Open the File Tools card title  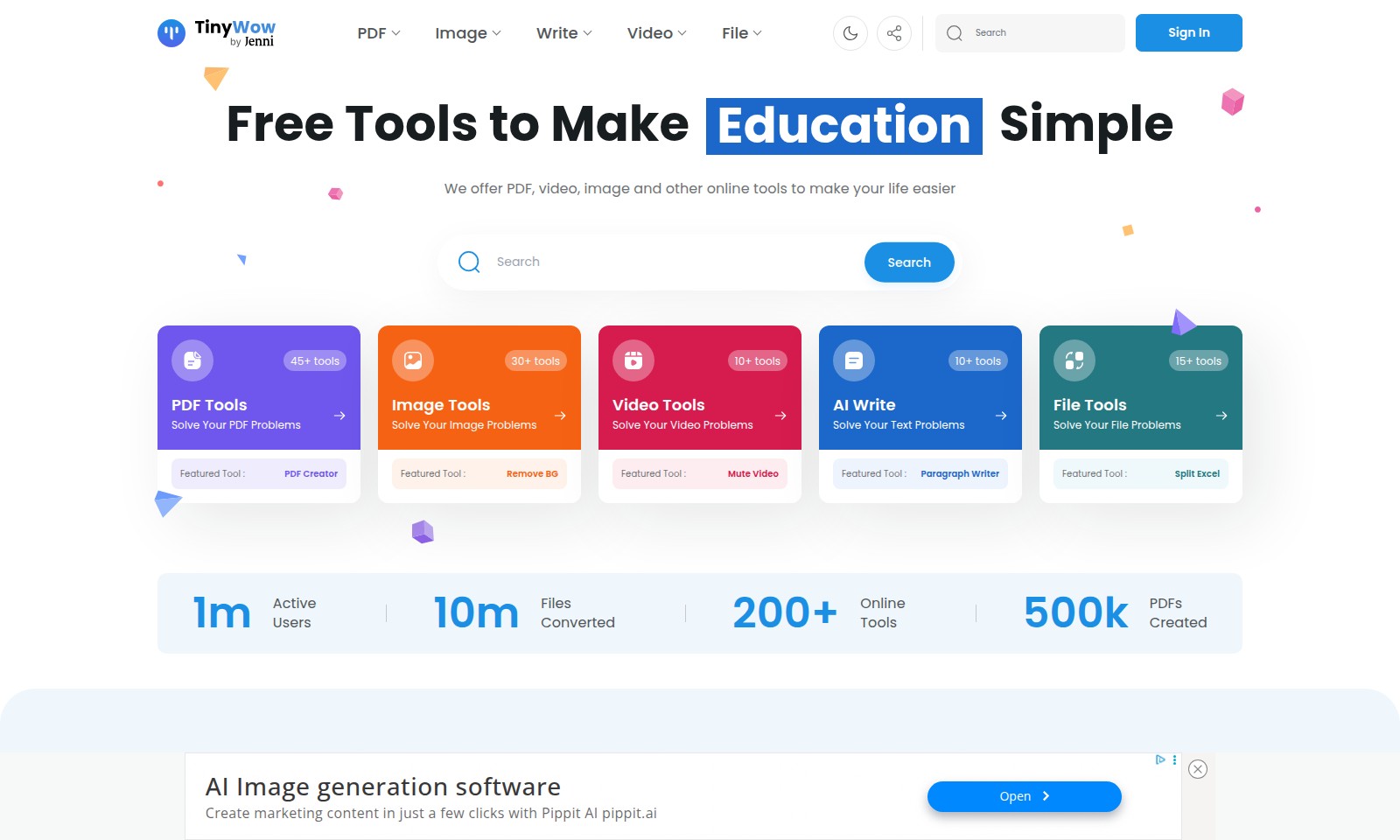(1090, 405)
